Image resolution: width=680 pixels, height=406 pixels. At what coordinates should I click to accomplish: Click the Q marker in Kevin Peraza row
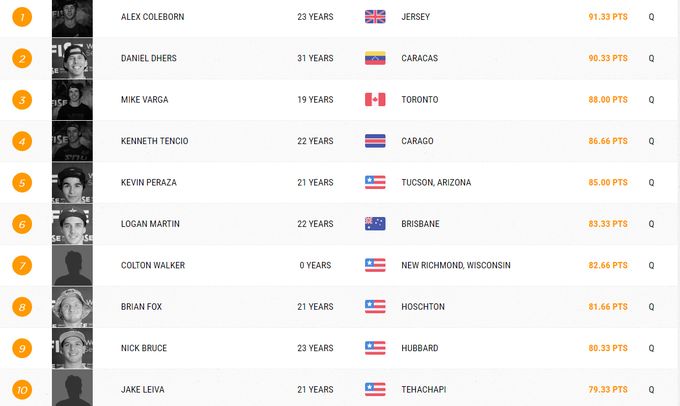[652, 183]
